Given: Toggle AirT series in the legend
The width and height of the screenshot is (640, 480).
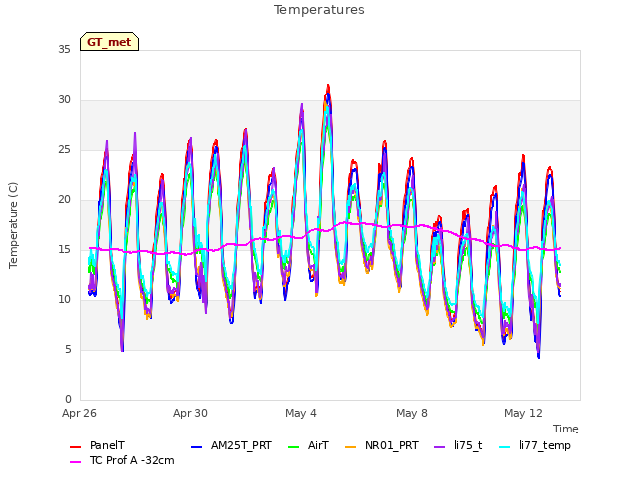Looking at the screenshot, I should (308, 445).
